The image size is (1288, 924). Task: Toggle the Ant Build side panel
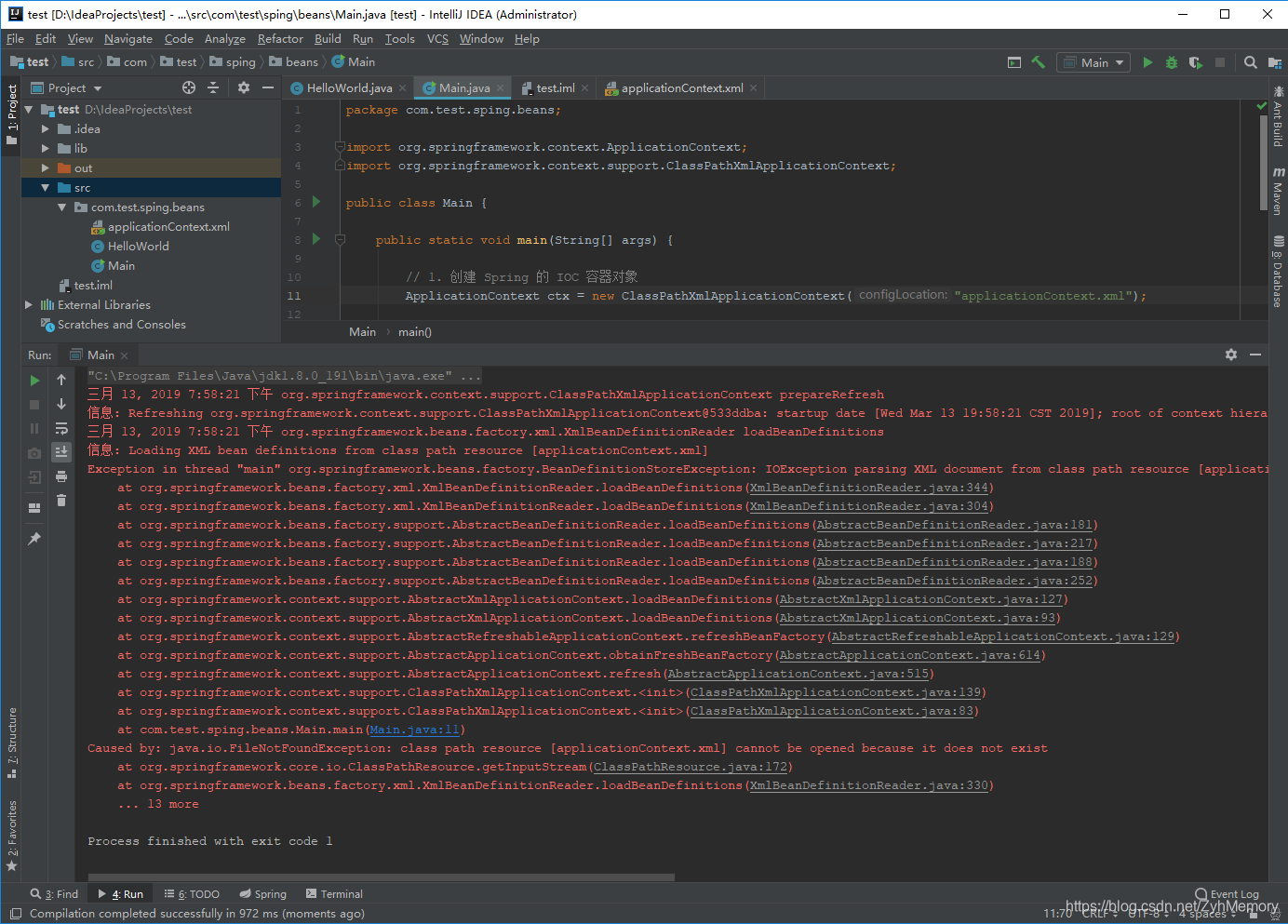click(1279, 116)
